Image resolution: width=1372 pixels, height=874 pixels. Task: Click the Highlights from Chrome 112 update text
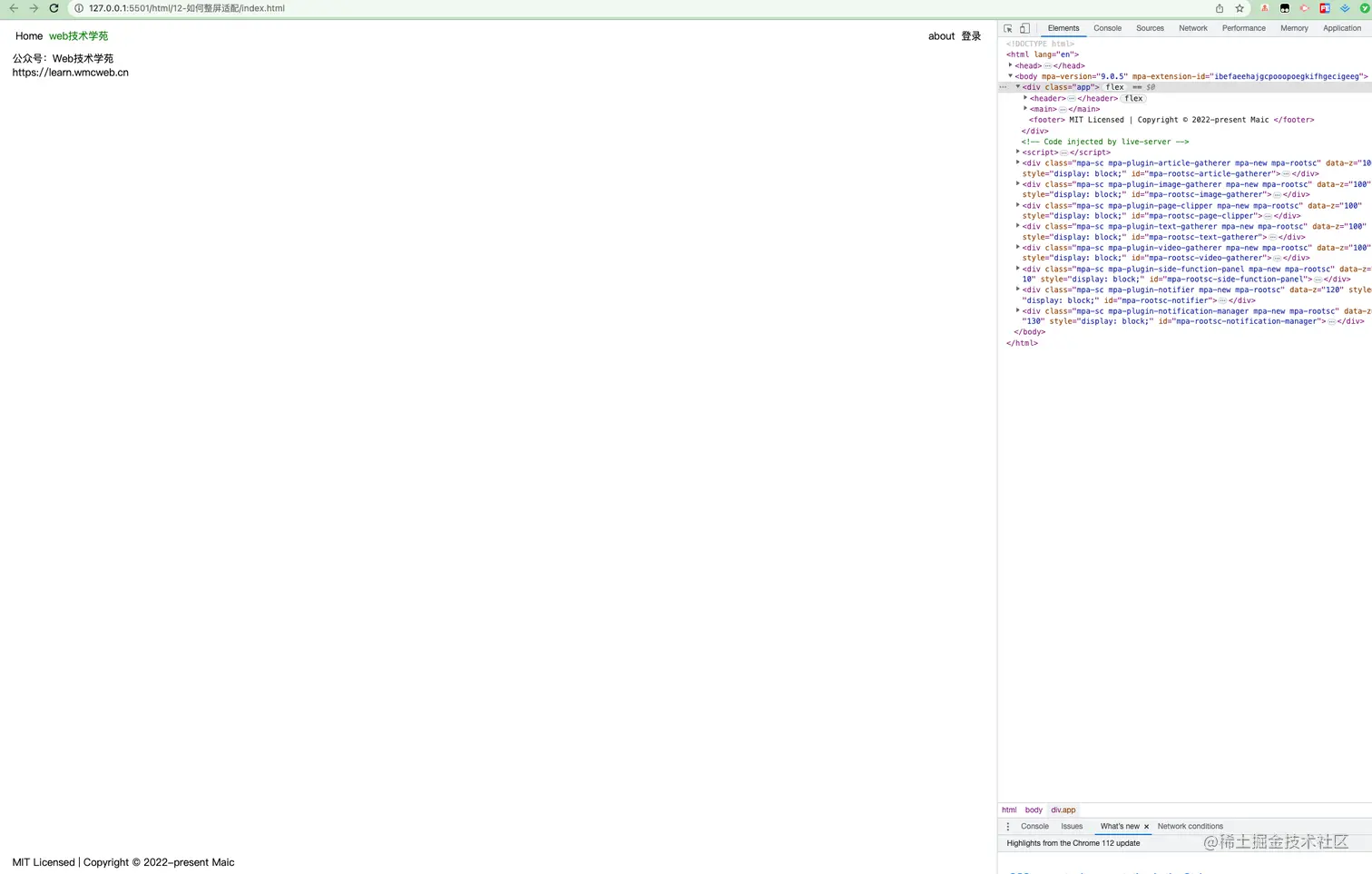[x=1073, y=843]
